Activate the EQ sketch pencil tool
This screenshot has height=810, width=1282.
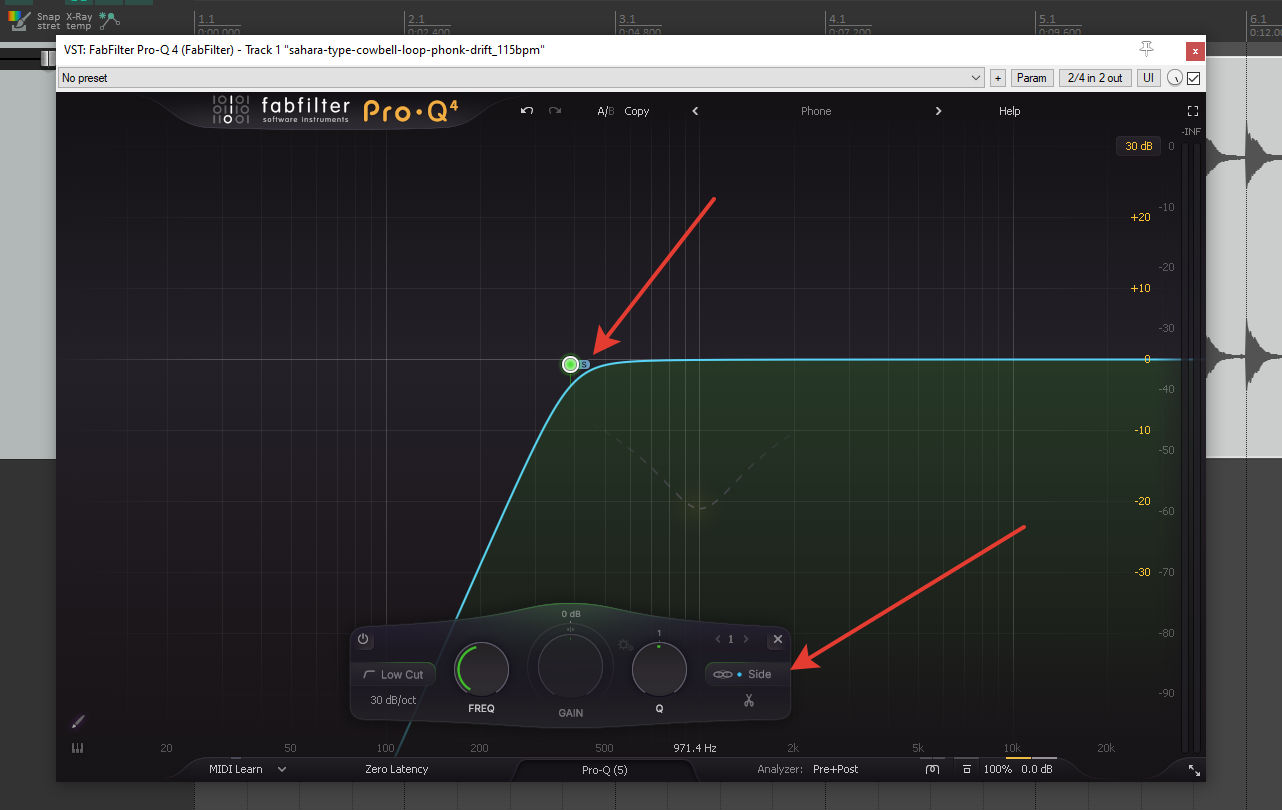78,721
